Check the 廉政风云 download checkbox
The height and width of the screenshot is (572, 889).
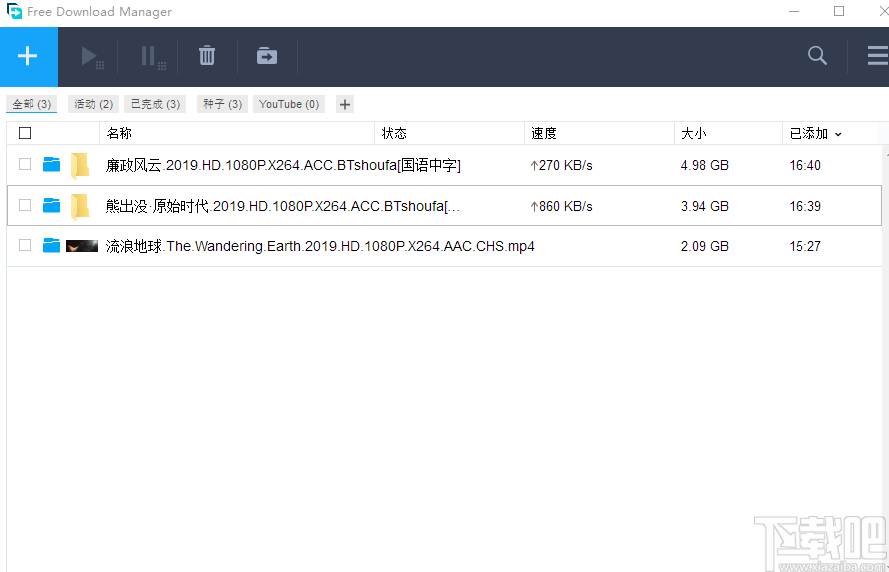tap(25, 164)
